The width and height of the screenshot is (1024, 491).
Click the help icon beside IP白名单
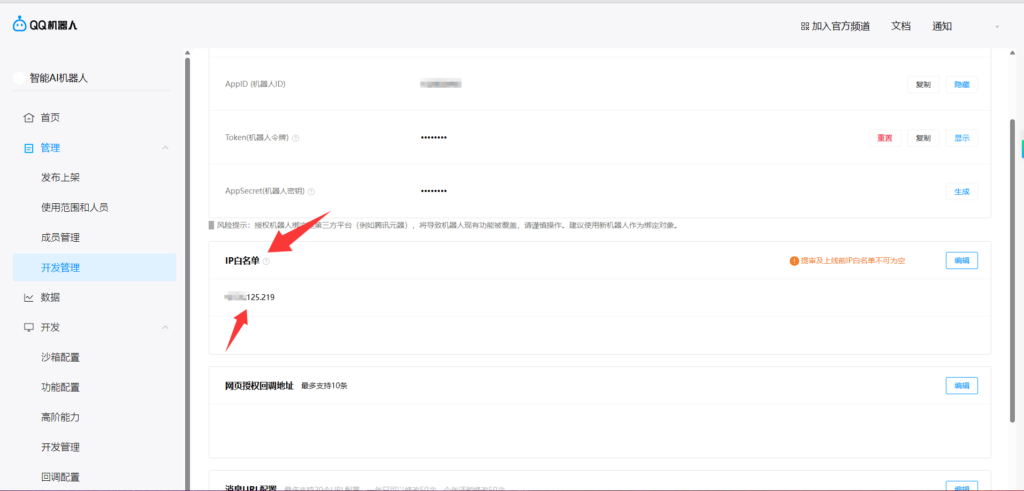pyautogui.click(x=266, y=261)
